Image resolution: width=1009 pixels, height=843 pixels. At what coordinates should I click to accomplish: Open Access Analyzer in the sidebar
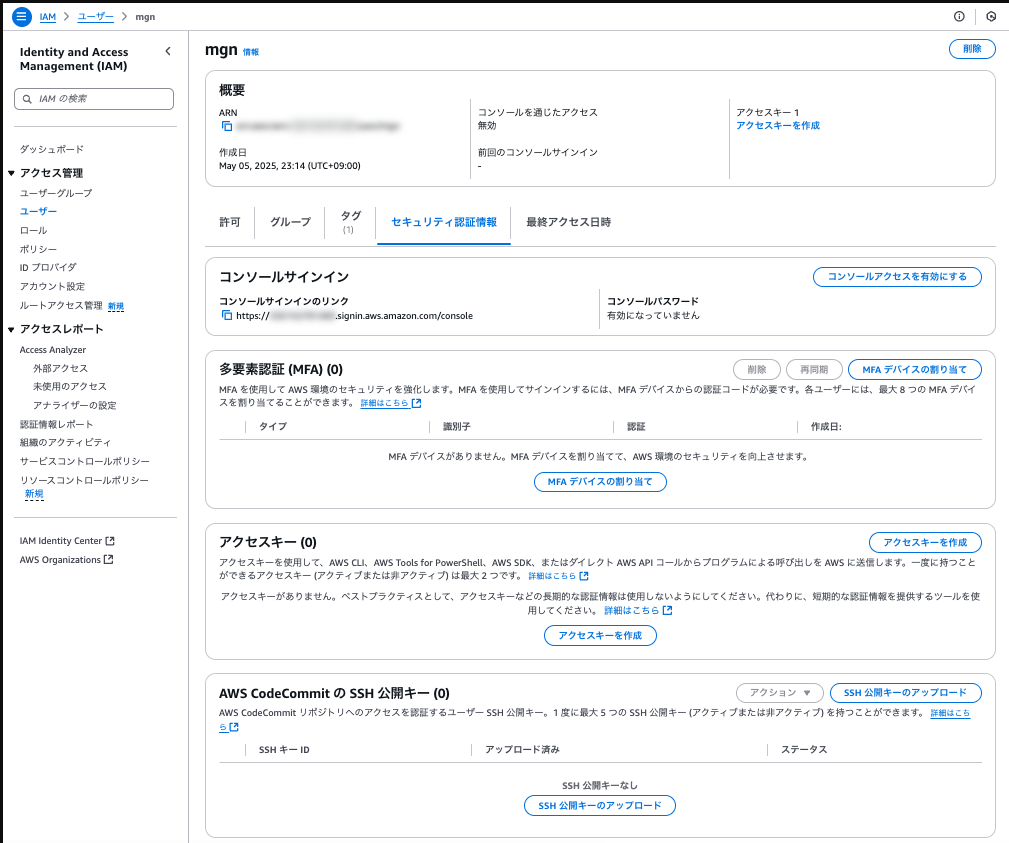[53, 349]
